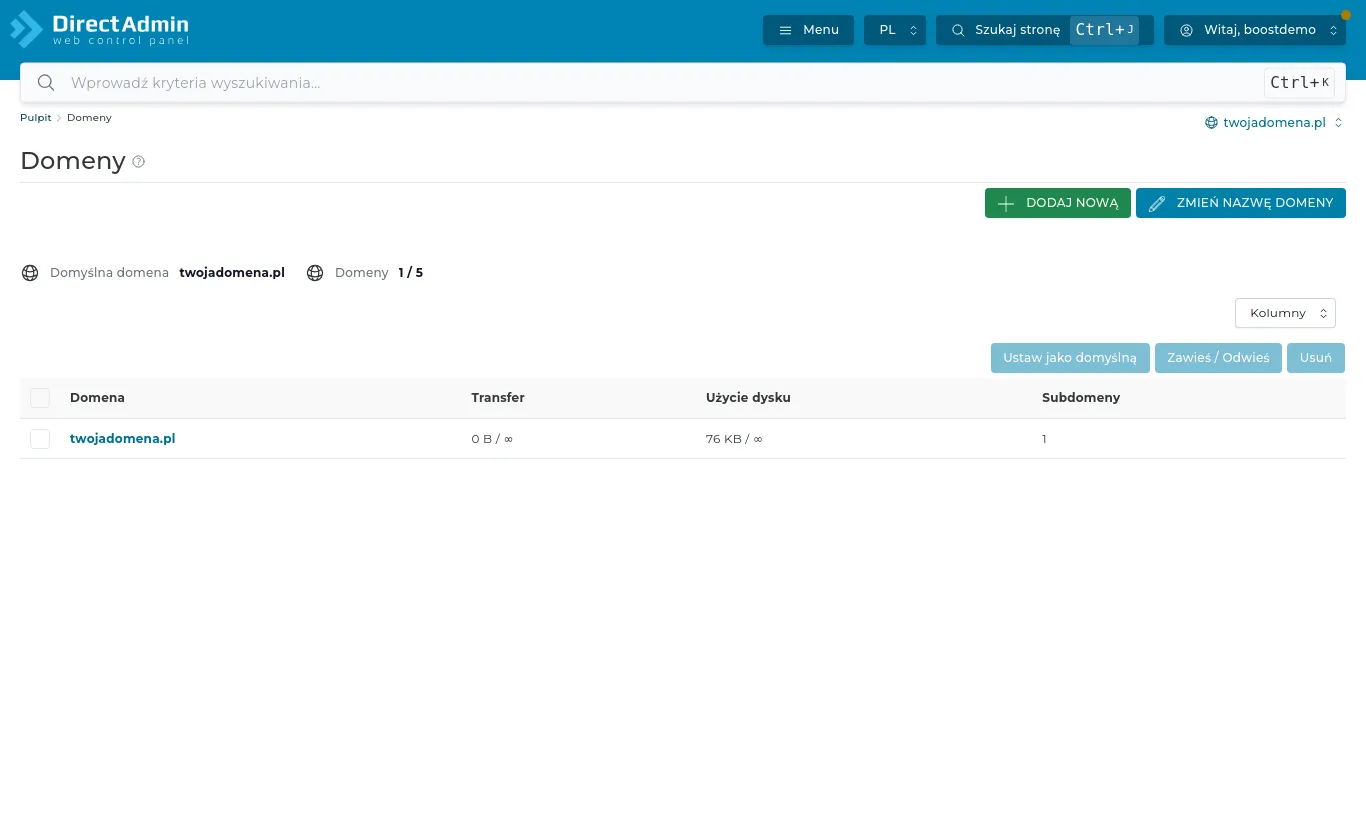Viewport: 1366px width, 820px height.
Task: Click the user avatar icon near Witaj
Action: pyautogui.click(x=1186, y=30)
